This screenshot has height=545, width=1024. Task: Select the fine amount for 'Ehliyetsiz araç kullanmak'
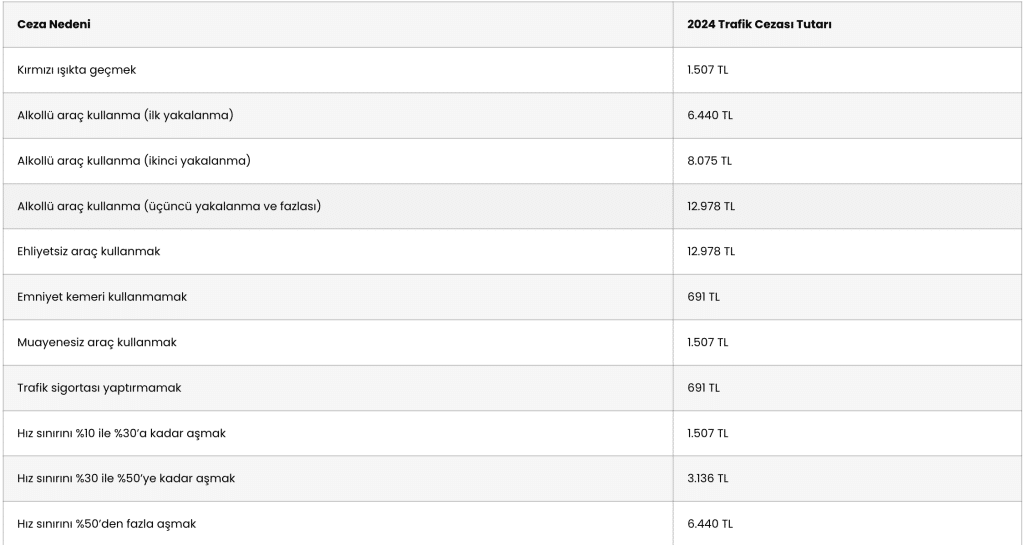coord(711,251)
